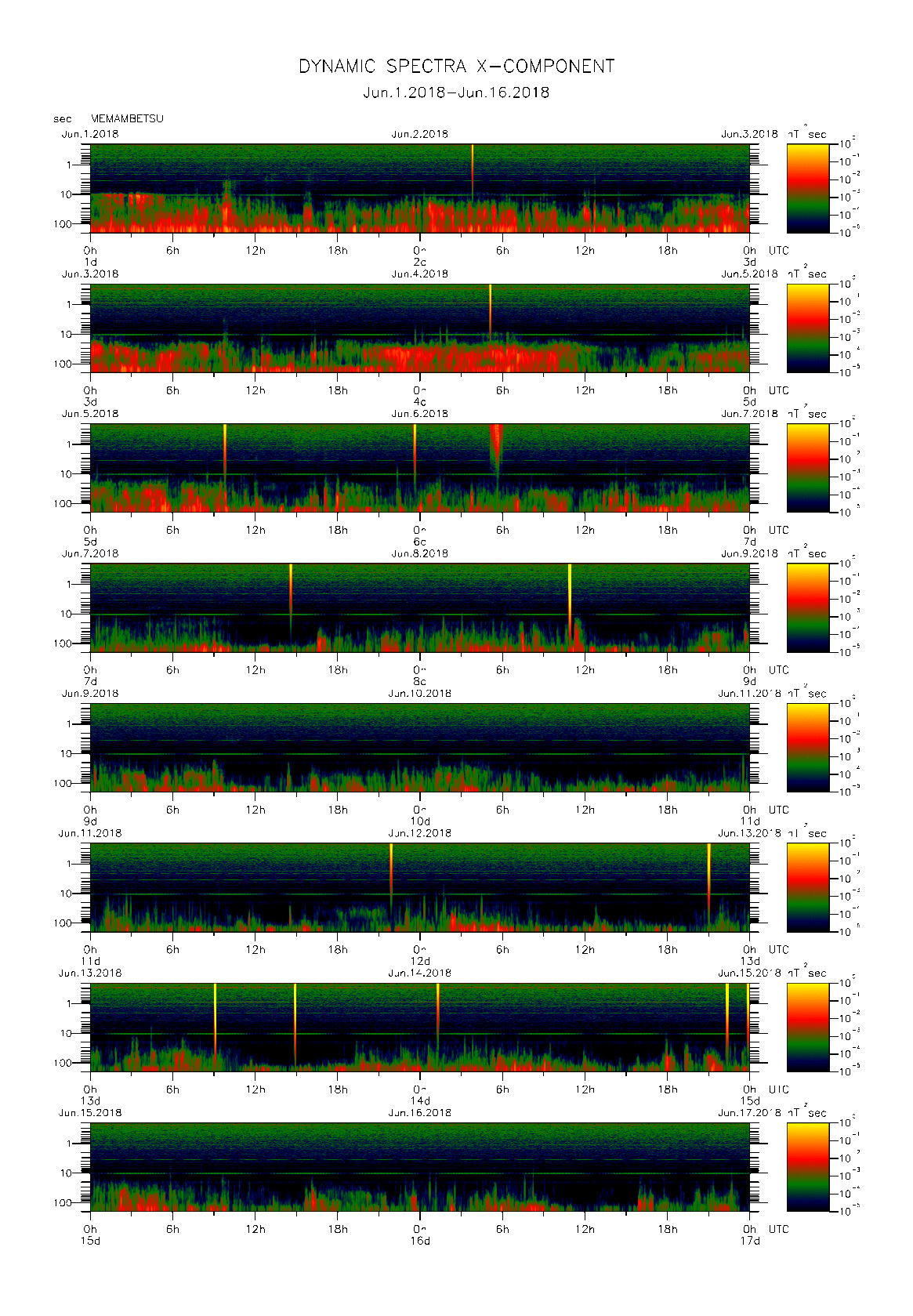Open the Jun.11–Jun.13 spectrogram panel
The height and width of the screenshot is (1316, 913).
[420, 887]
